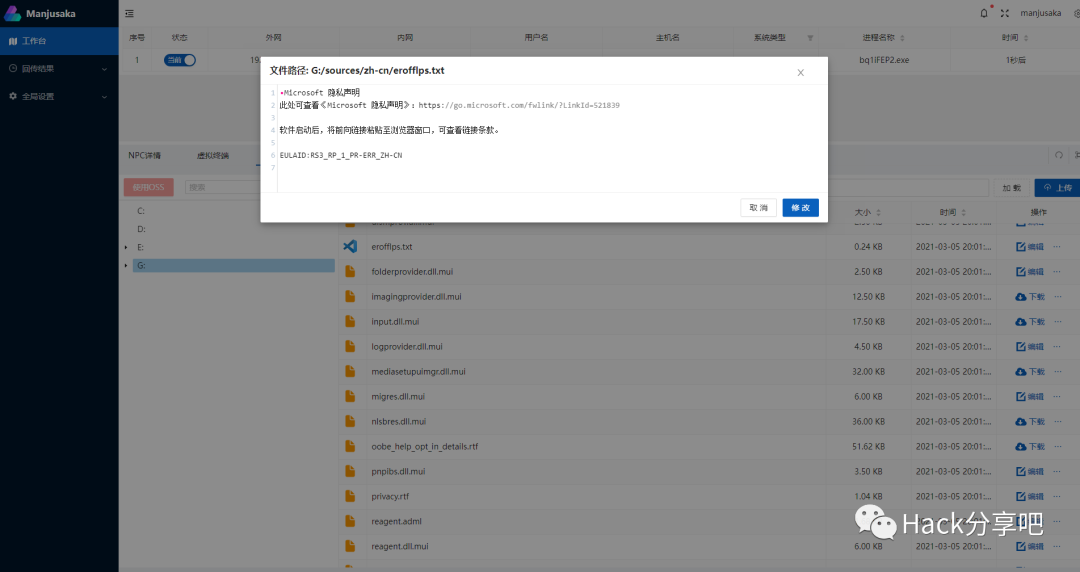Click the edit action for pnpibs.dll.mui
The width and height of the screenshot is (1080, 572).
(x=1030, y=471)
